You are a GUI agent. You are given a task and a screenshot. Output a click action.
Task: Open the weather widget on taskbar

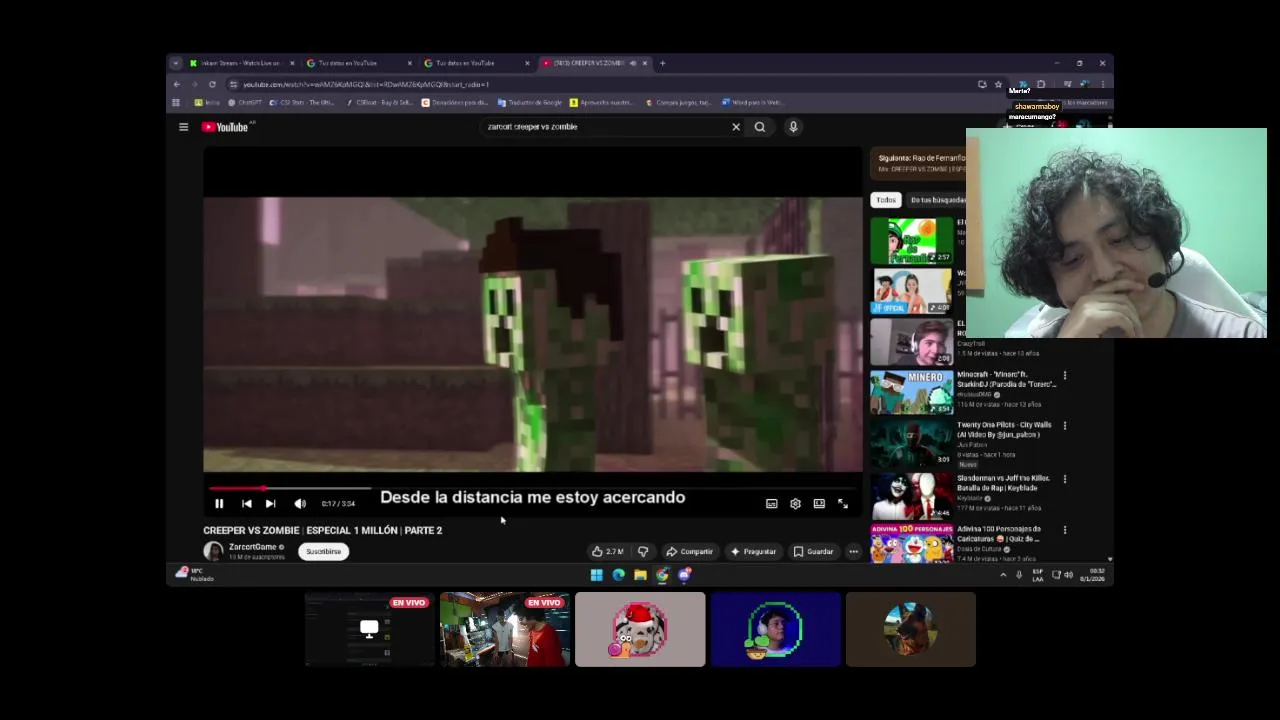[x=195, y=574]
